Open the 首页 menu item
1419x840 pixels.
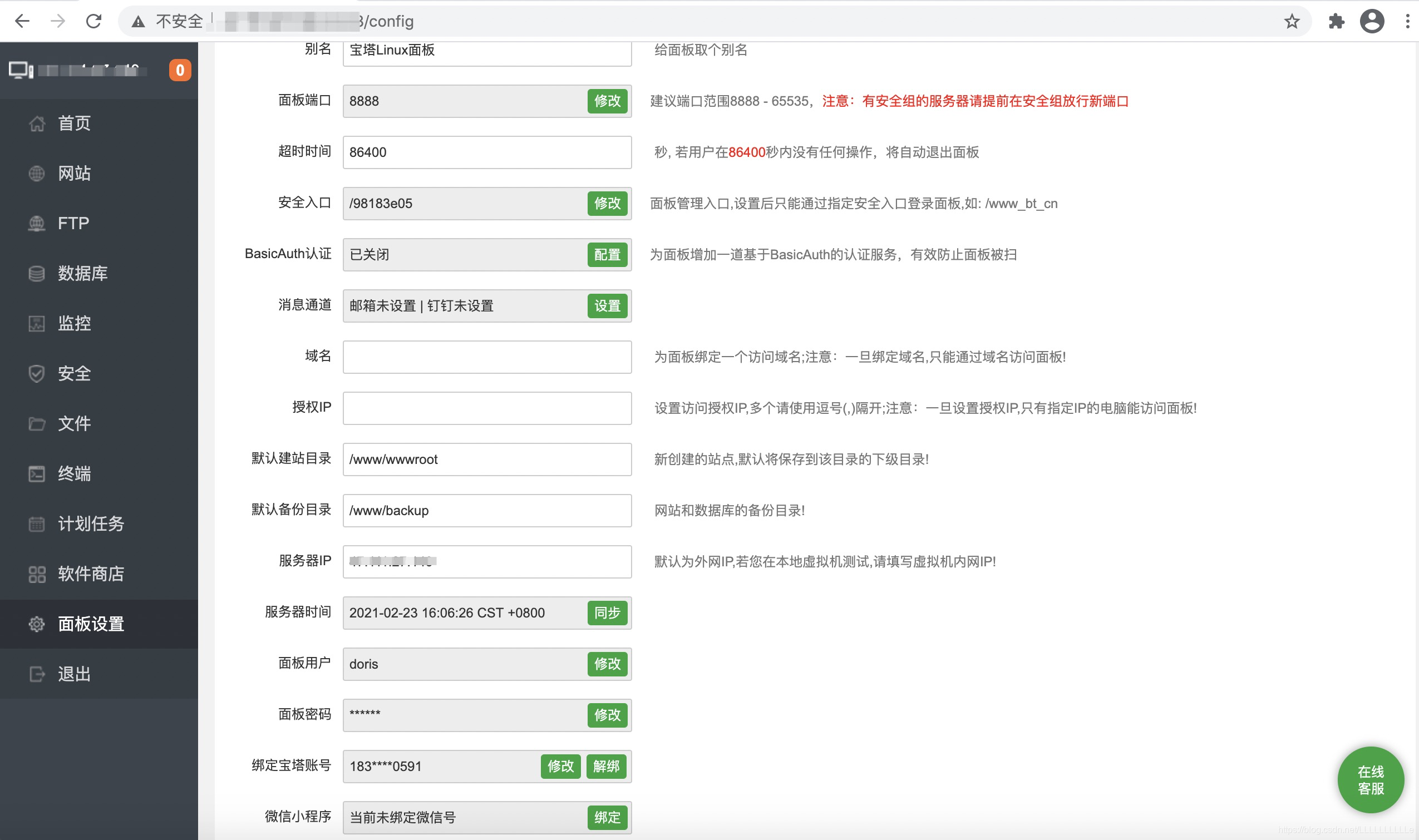(99, 123)
